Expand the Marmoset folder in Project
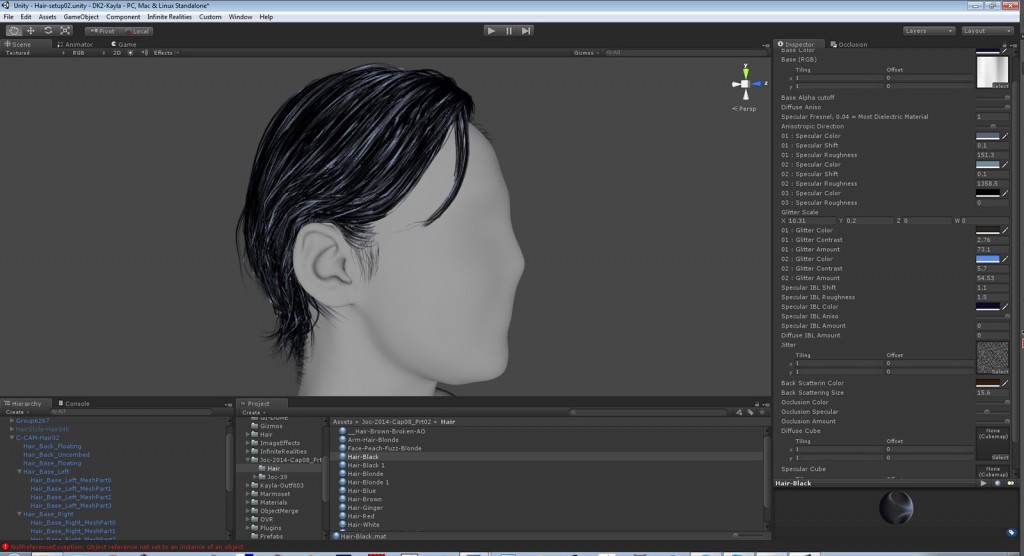Image resolution: width=1024 pixels, height=556 pixels. click(x=248, y=494)
